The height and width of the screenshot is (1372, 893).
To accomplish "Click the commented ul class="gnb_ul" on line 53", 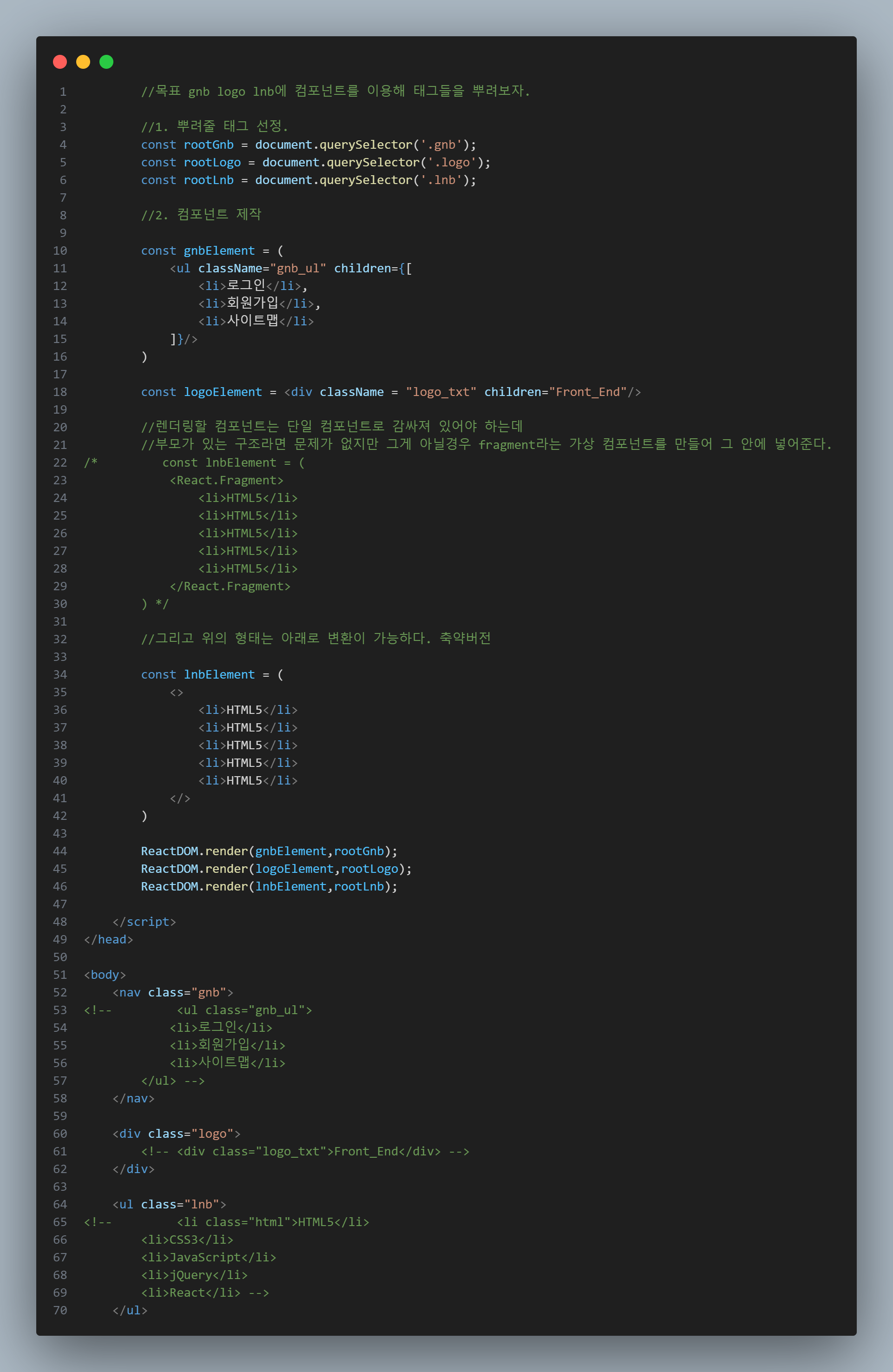I will tap(244, 1010).
